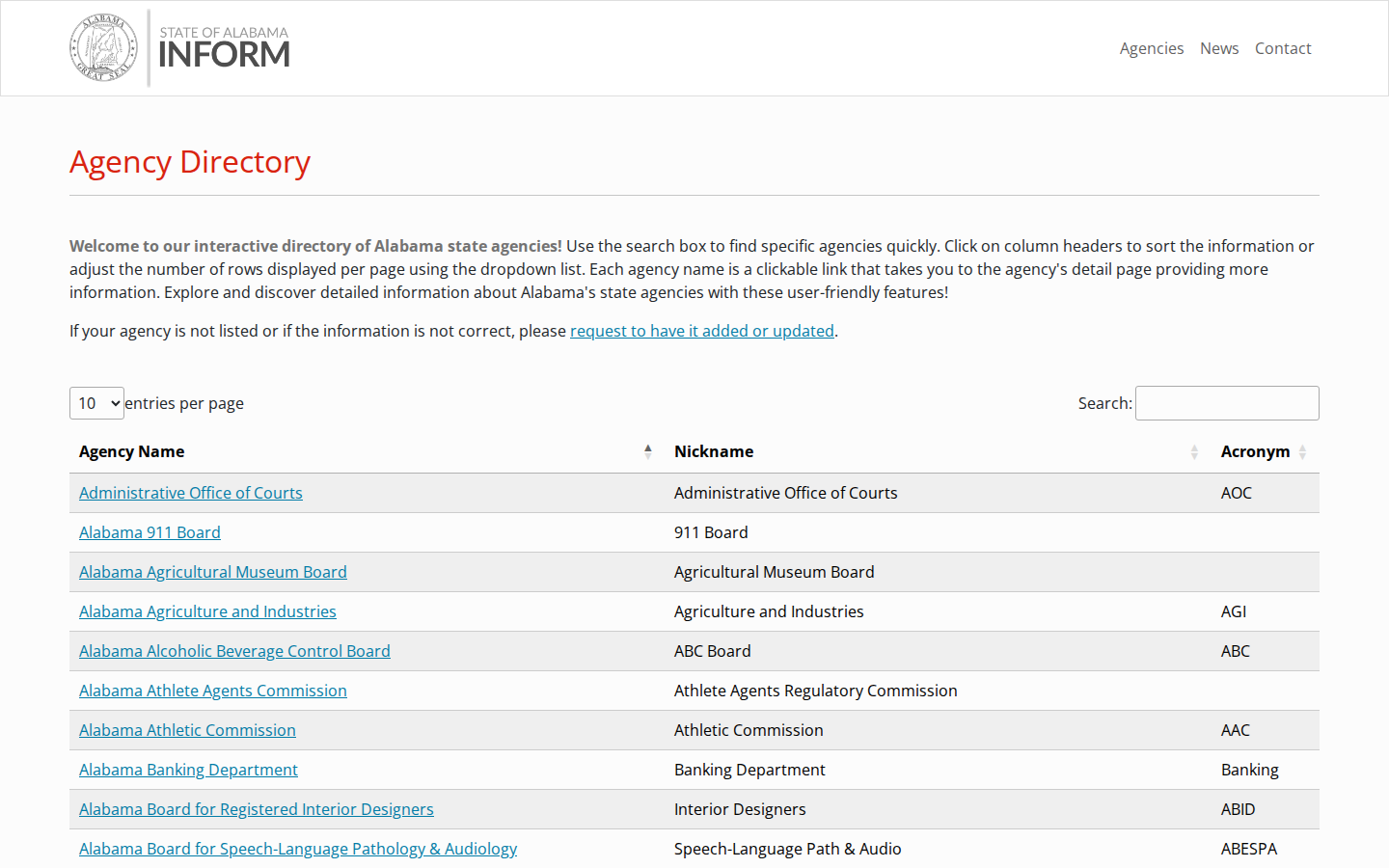Click the Agency Directory page heading

(x=190, y=162)
